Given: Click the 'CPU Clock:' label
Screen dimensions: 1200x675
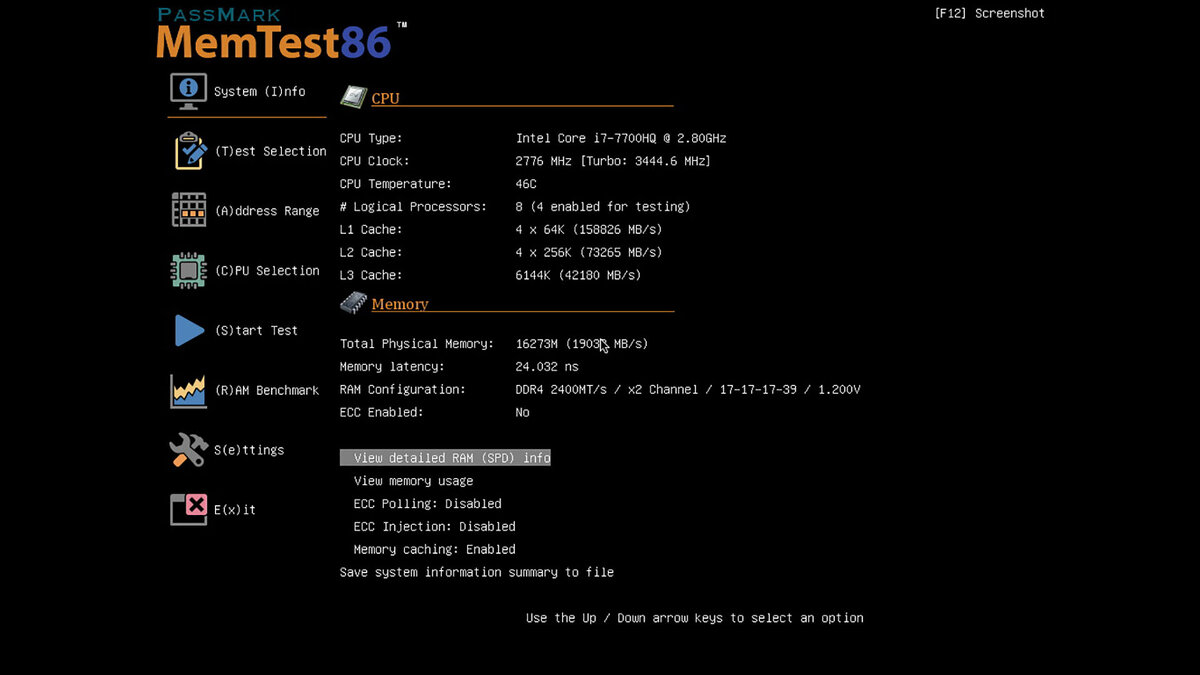Looking at the screenshot, I should tap(375, 161).
